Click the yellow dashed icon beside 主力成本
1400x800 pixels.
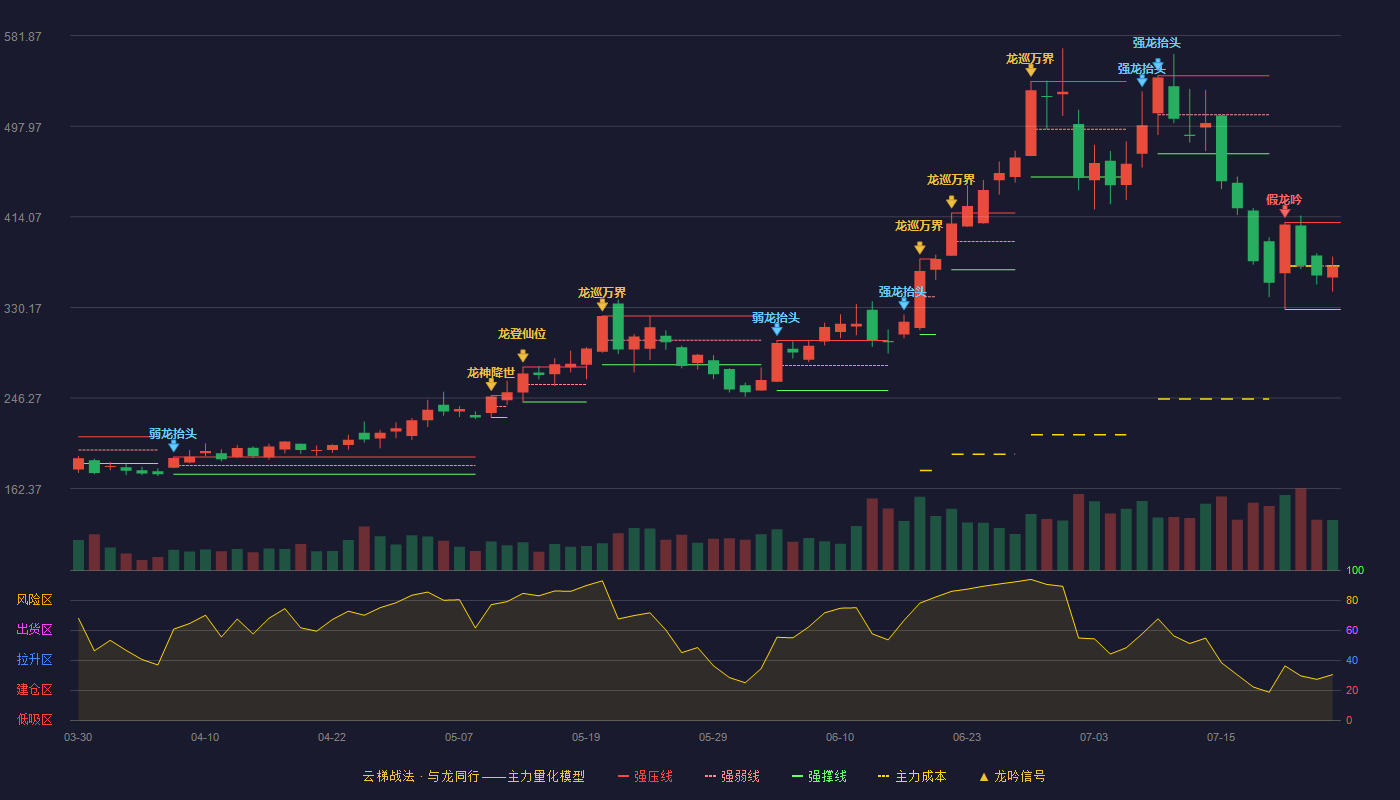(x=883, y=777)
